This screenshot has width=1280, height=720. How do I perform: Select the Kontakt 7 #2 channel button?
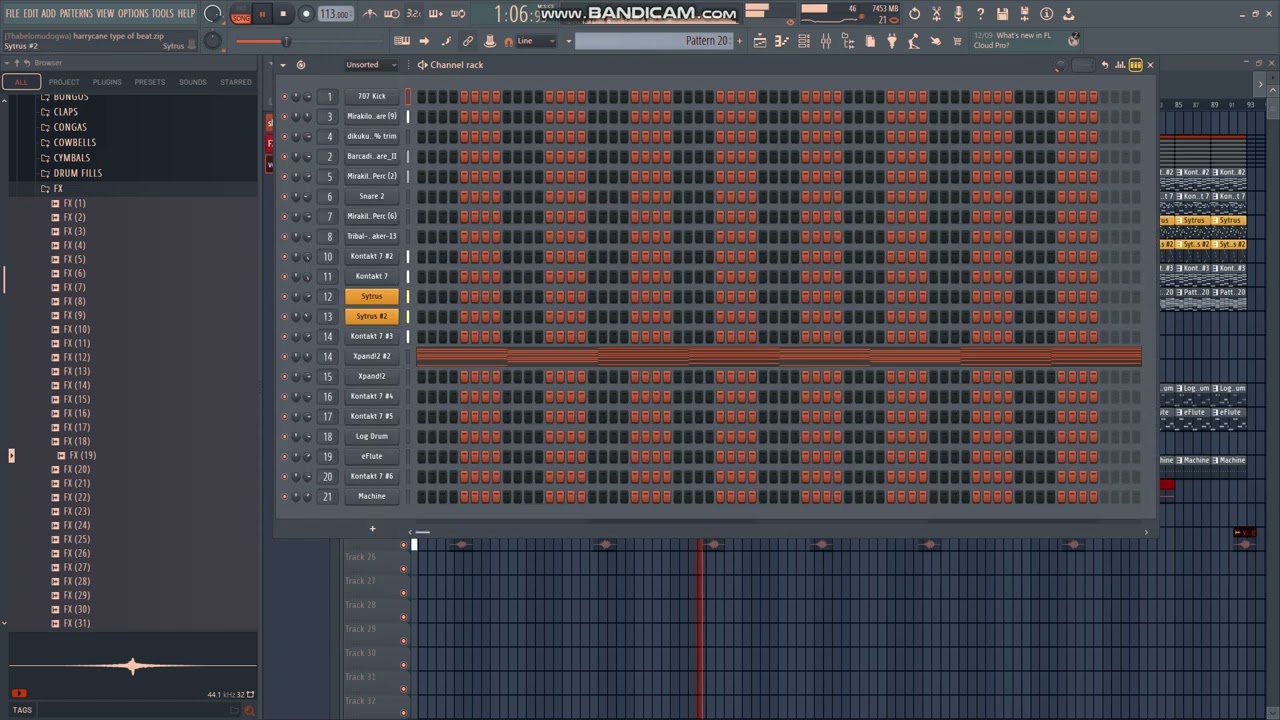click(x=372, y=257)
